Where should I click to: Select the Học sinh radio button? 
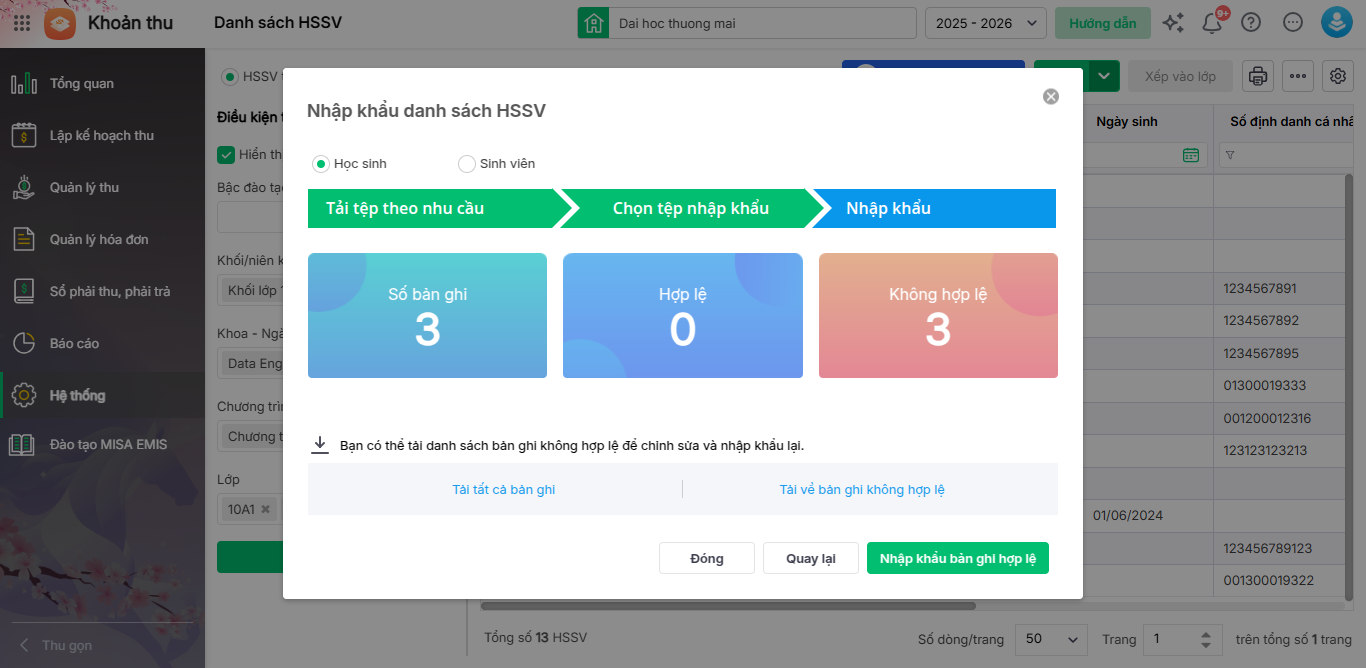[321, 164]
